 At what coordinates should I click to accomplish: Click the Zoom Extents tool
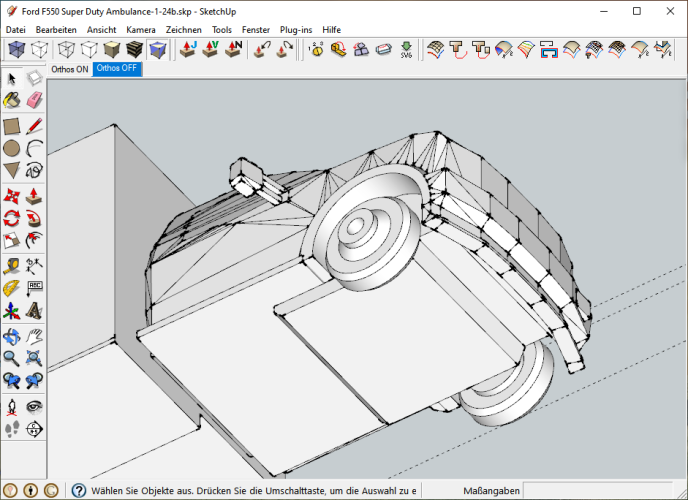tap(34, 358)
